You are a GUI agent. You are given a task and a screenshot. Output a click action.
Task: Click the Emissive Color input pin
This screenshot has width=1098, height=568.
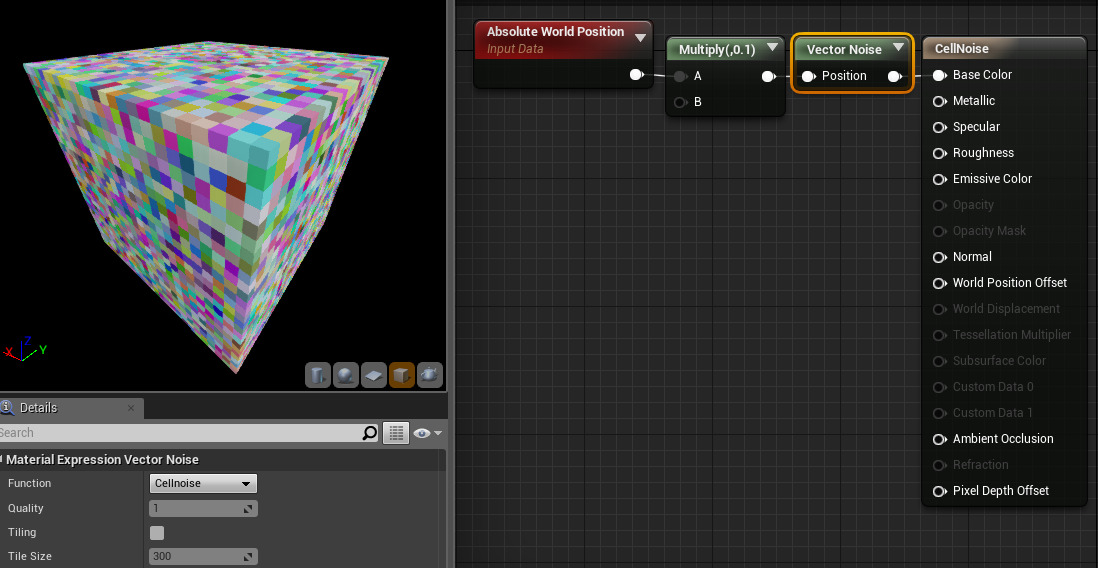coord(939,179)
